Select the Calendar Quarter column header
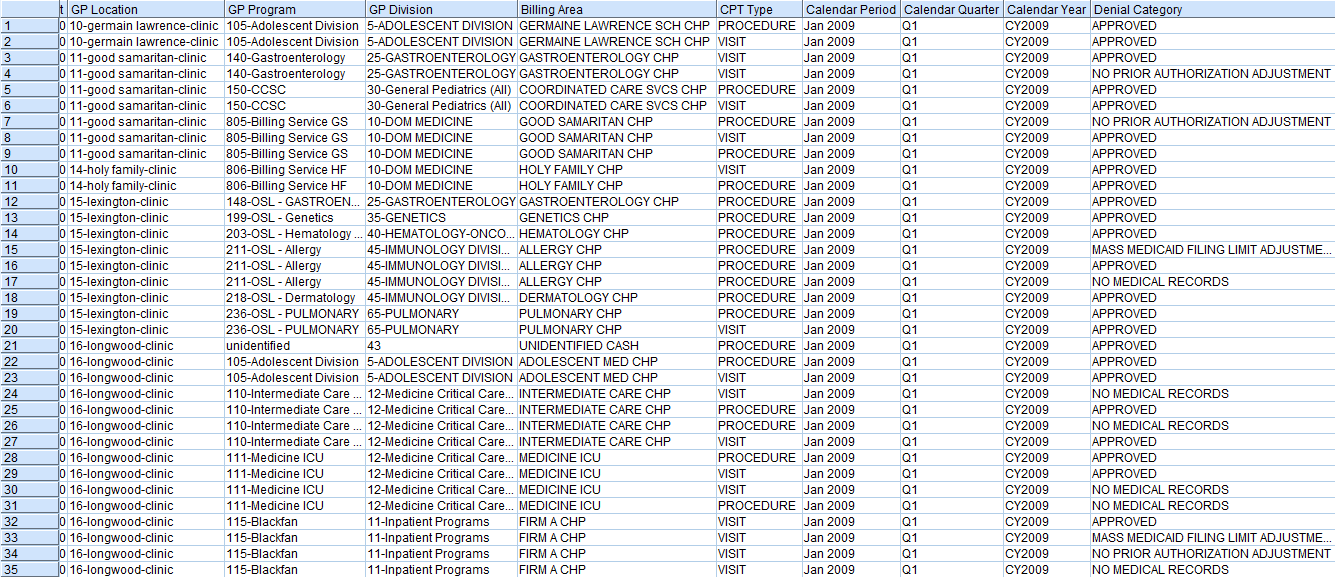Image resolution: width=1335 pixels, height=577 pixels. click(x=948, y=8)
